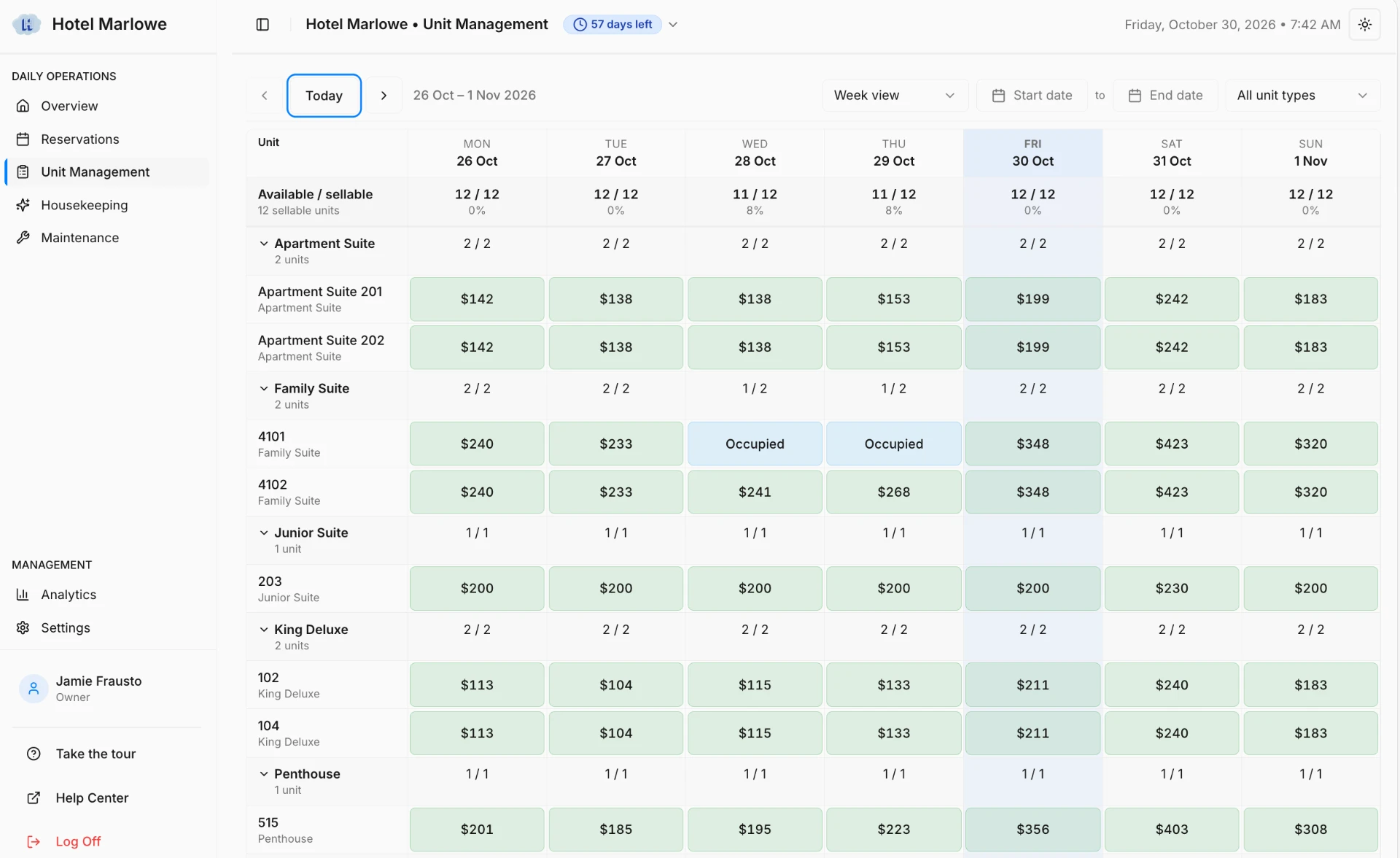Click the Today button
The height and width of the screenshot is (858, 1400).
click(324, 96)
